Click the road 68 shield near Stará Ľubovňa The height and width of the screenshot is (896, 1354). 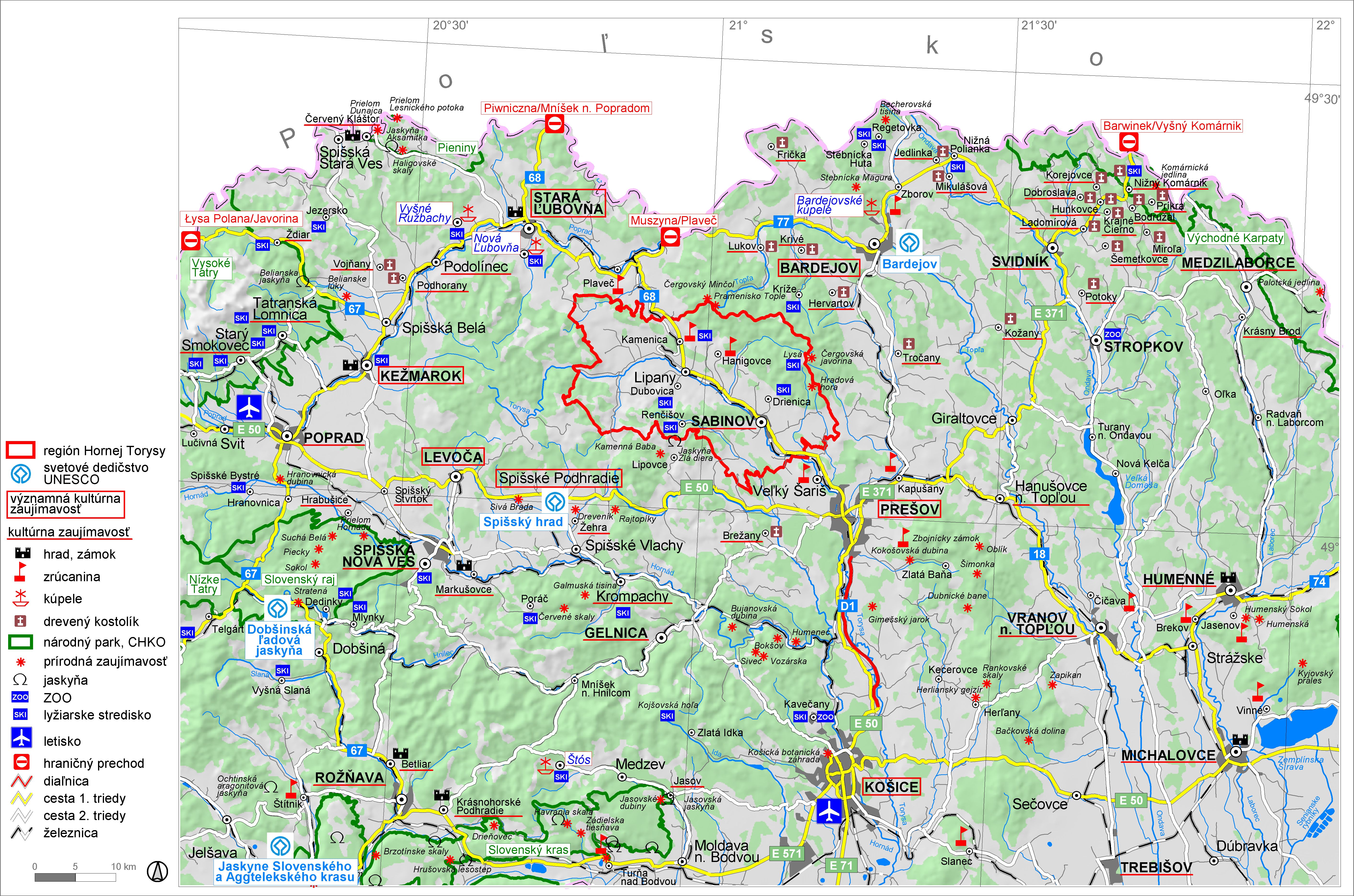pyautogui.click(x=535, y=178)
